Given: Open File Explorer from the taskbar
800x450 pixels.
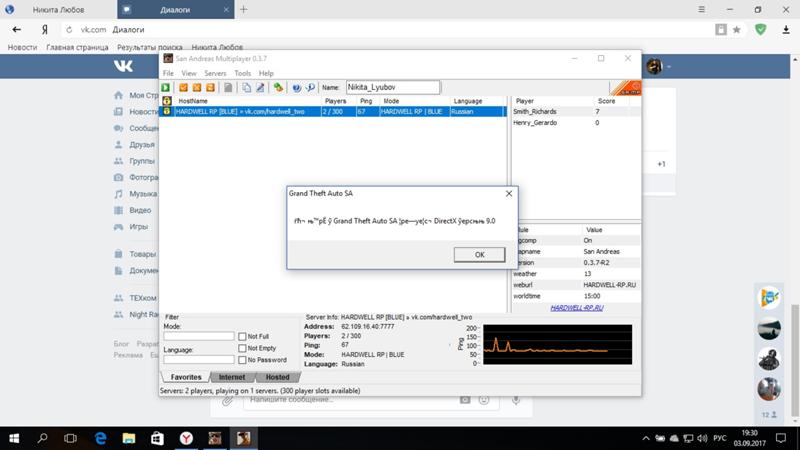Looking at the screenshot, I should tap(129, 438).
